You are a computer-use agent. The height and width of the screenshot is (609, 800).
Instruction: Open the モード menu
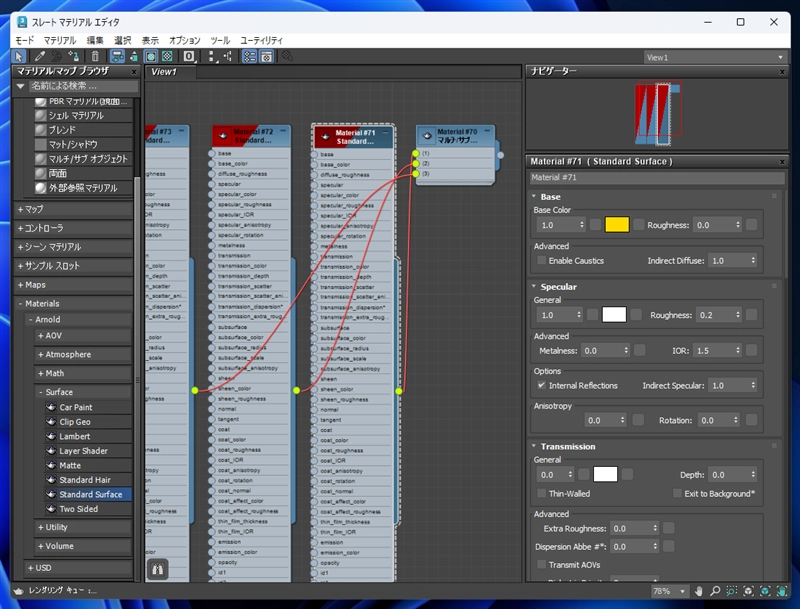pos(24,40)
